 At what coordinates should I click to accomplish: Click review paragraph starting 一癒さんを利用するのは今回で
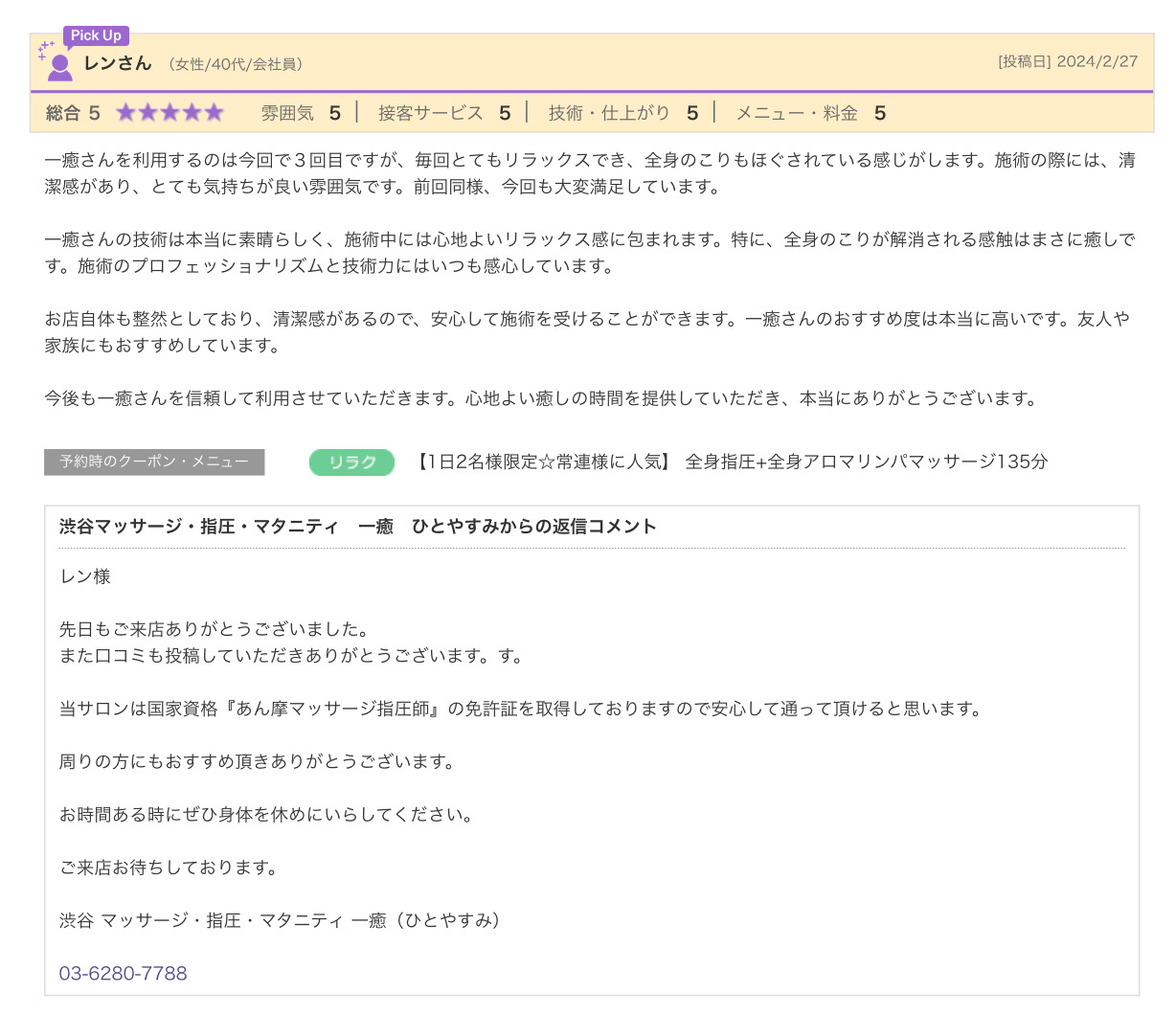[590, 173]
